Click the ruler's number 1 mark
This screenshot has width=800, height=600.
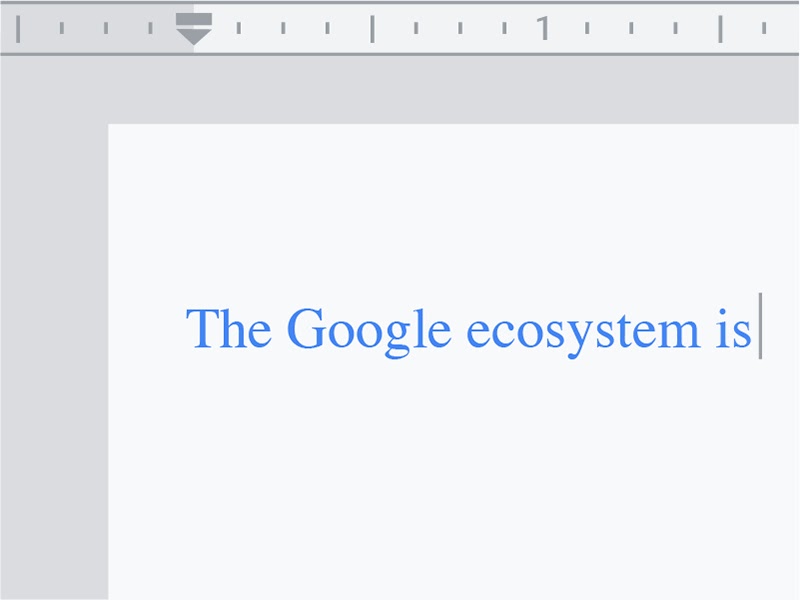544,28
